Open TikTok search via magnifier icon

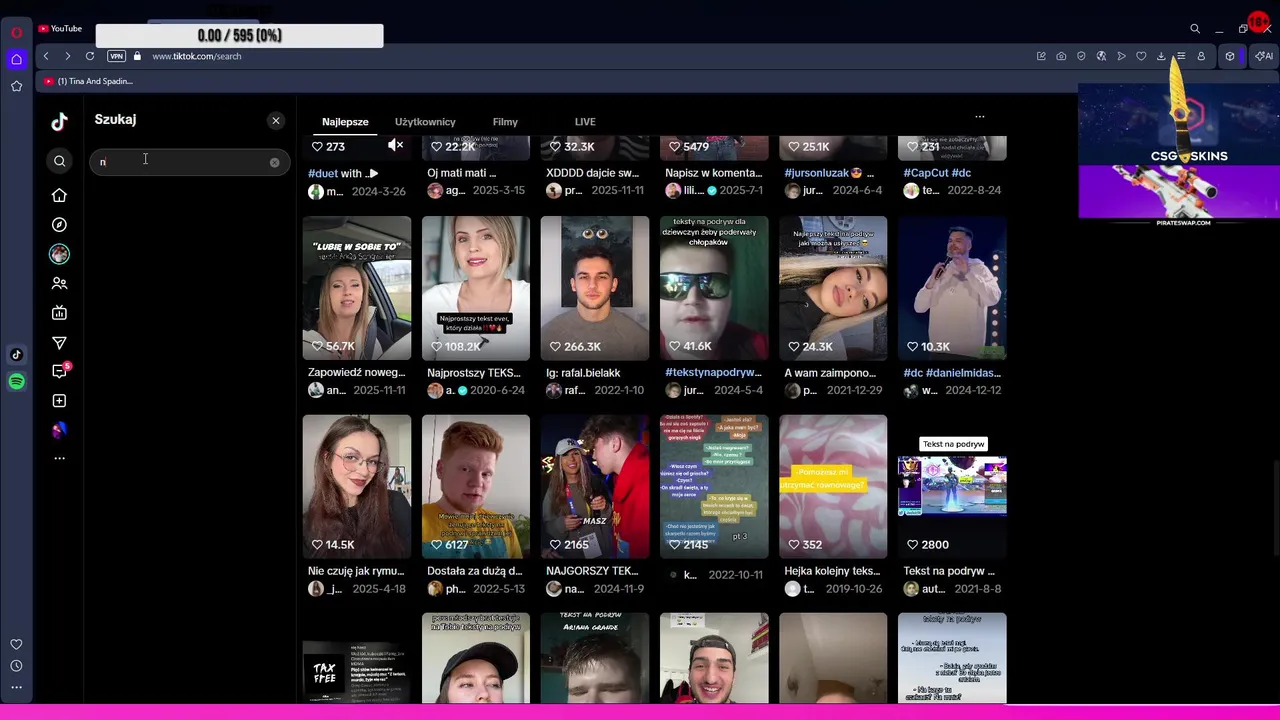click(59, 161)
